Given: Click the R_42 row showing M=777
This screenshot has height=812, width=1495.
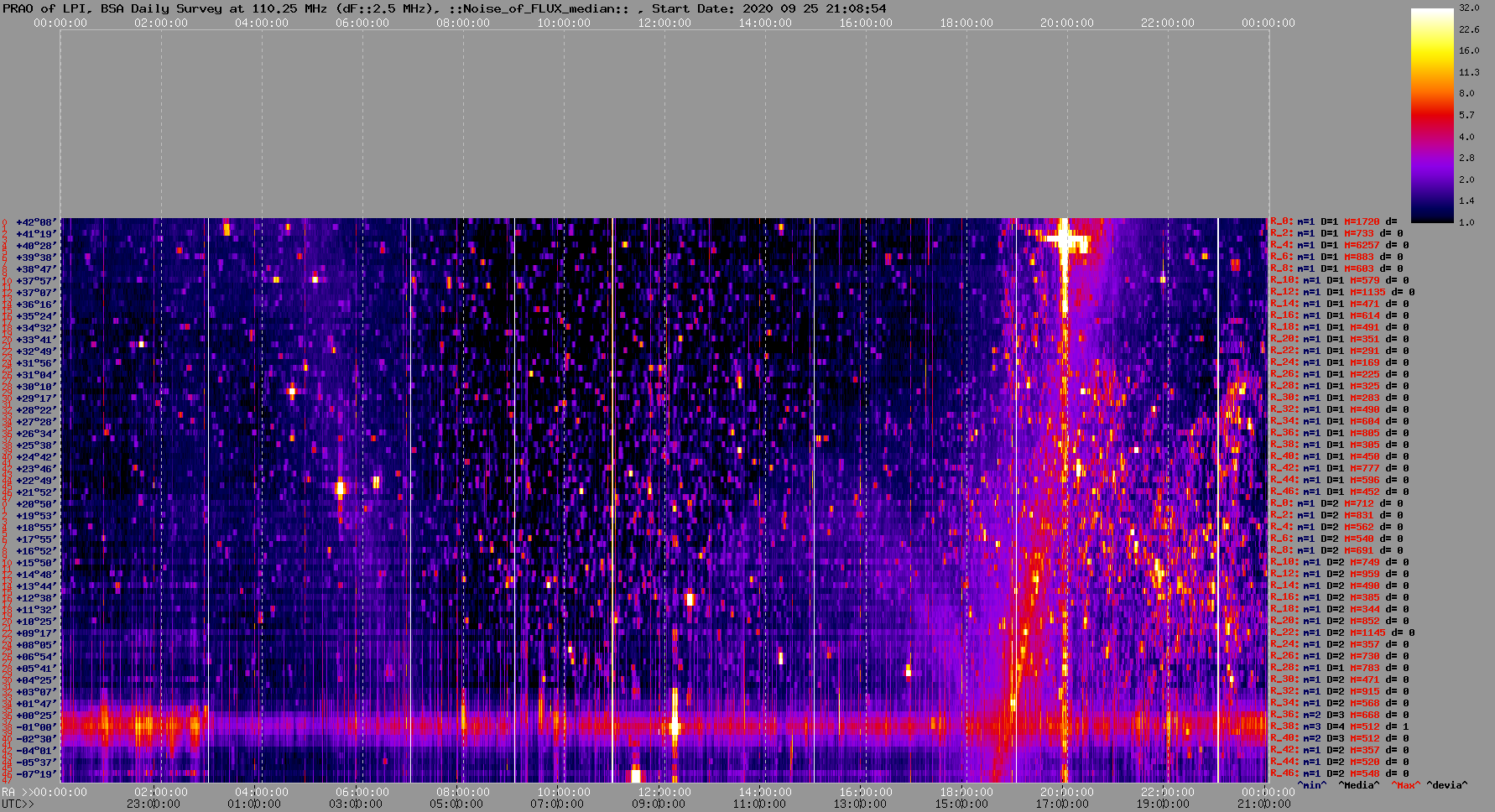Looking at the screenshot, I should [1340, 469].
